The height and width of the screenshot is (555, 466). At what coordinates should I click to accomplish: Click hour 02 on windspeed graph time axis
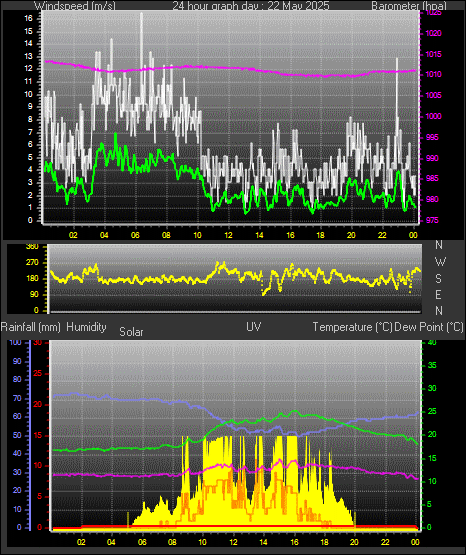click(73, 235)
